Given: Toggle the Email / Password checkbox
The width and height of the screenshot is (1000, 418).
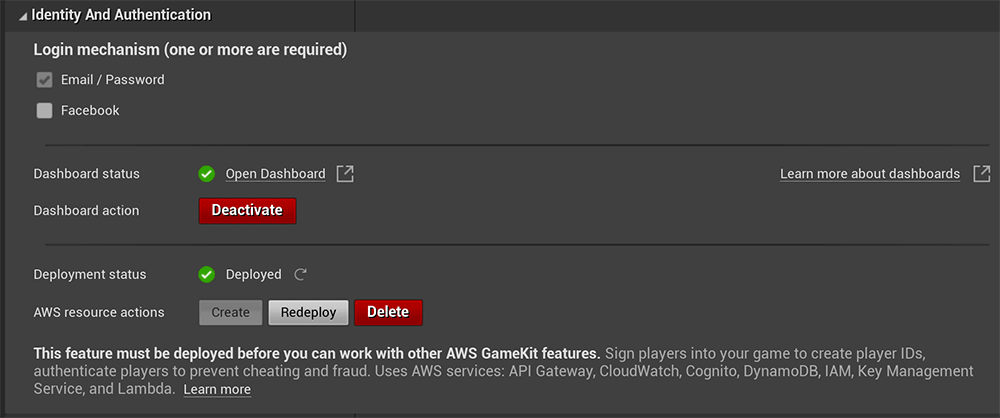Looking at the screenshot, I should (x=45, y=80).
